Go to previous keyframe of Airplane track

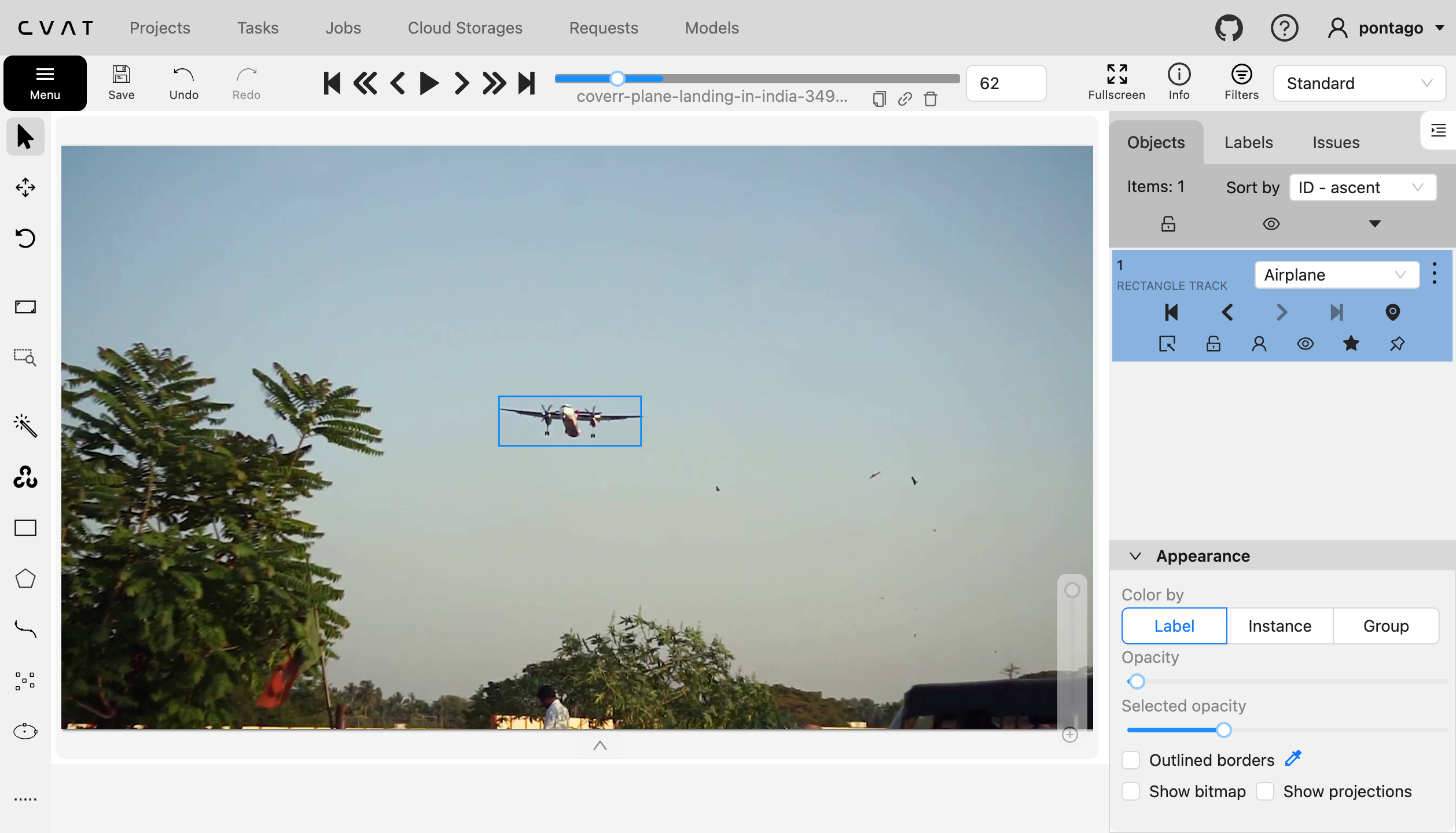pos(1227,312)
